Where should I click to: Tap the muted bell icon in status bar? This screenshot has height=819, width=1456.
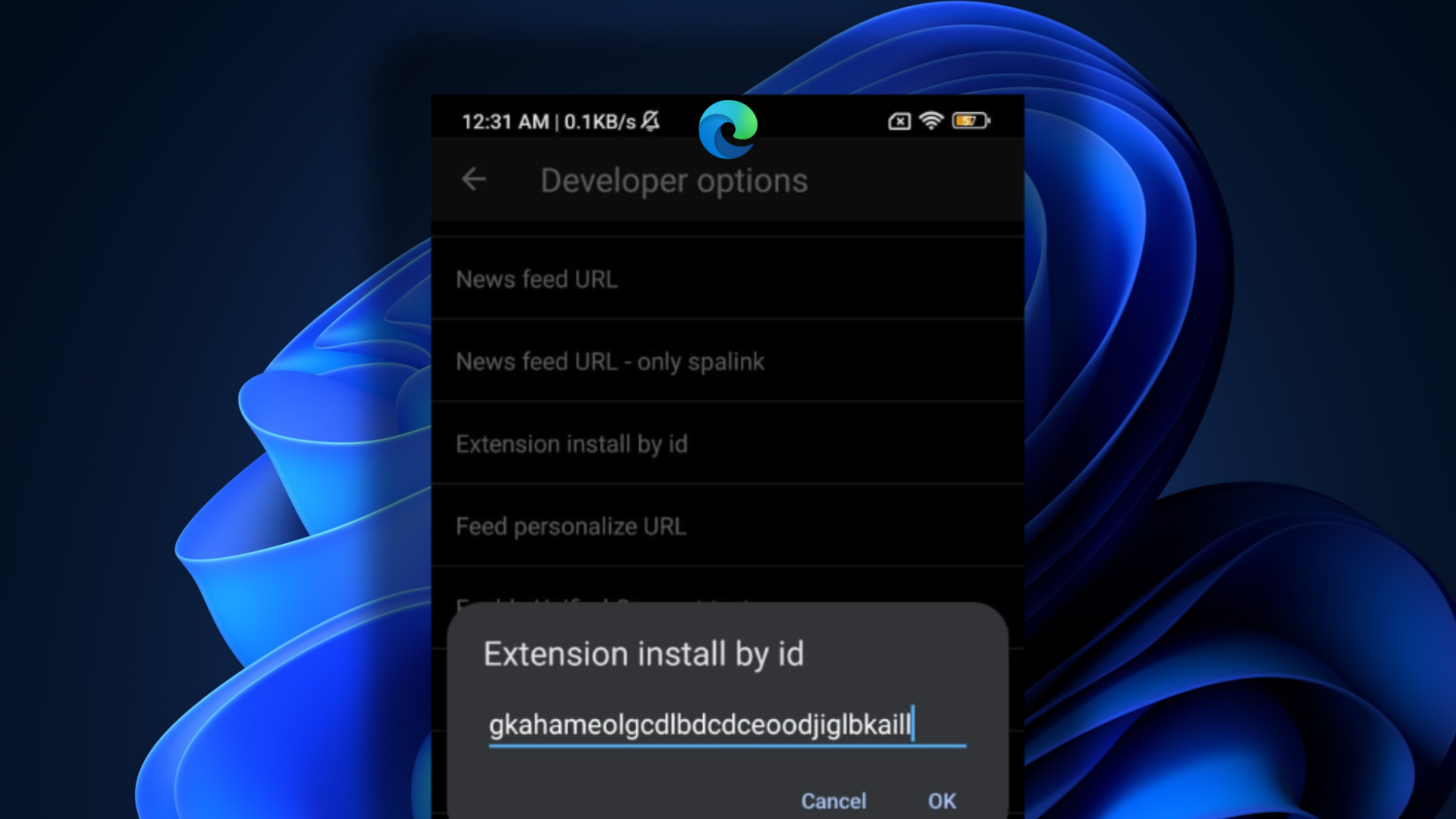coord(651,121)
